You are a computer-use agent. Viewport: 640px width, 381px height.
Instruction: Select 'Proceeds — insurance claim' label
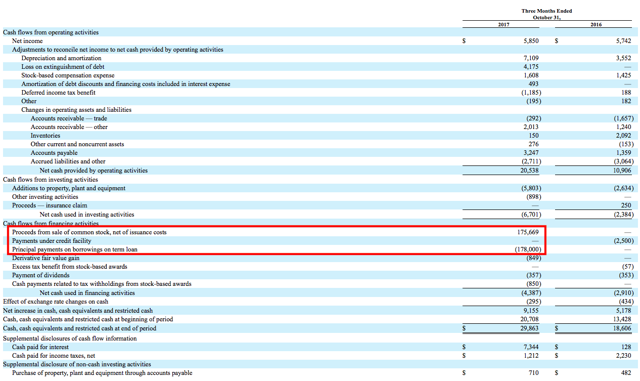click(49, 205)
